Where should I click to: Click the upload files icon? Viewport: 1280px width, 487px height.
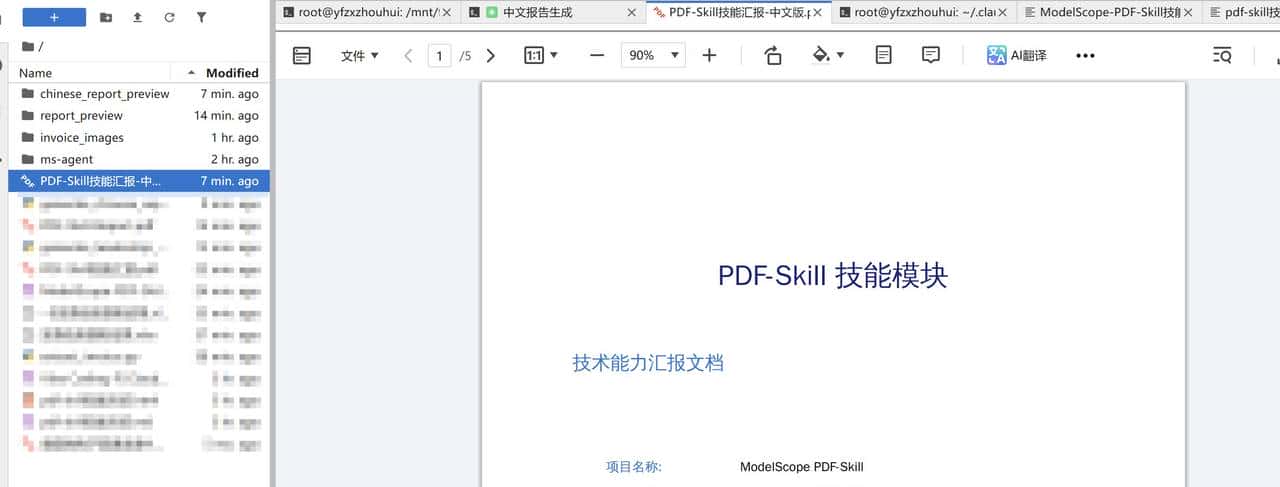click(x=137, y=17)
